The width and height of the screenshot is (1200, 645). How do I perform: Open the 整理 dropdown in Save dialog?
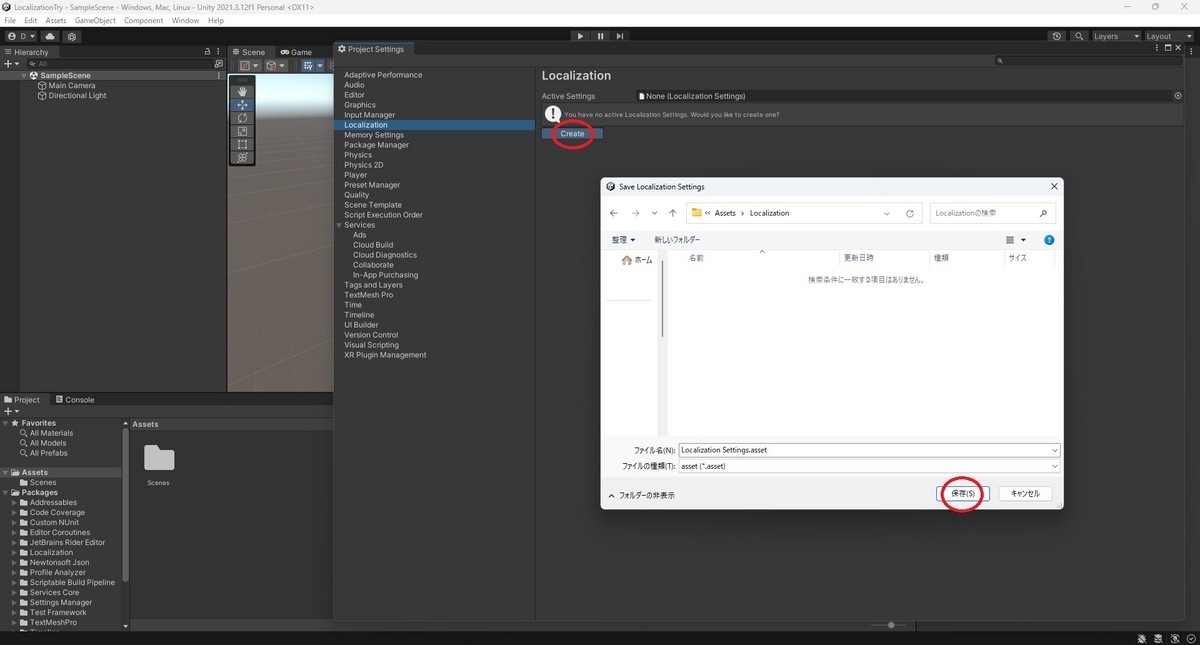[623, 240]
